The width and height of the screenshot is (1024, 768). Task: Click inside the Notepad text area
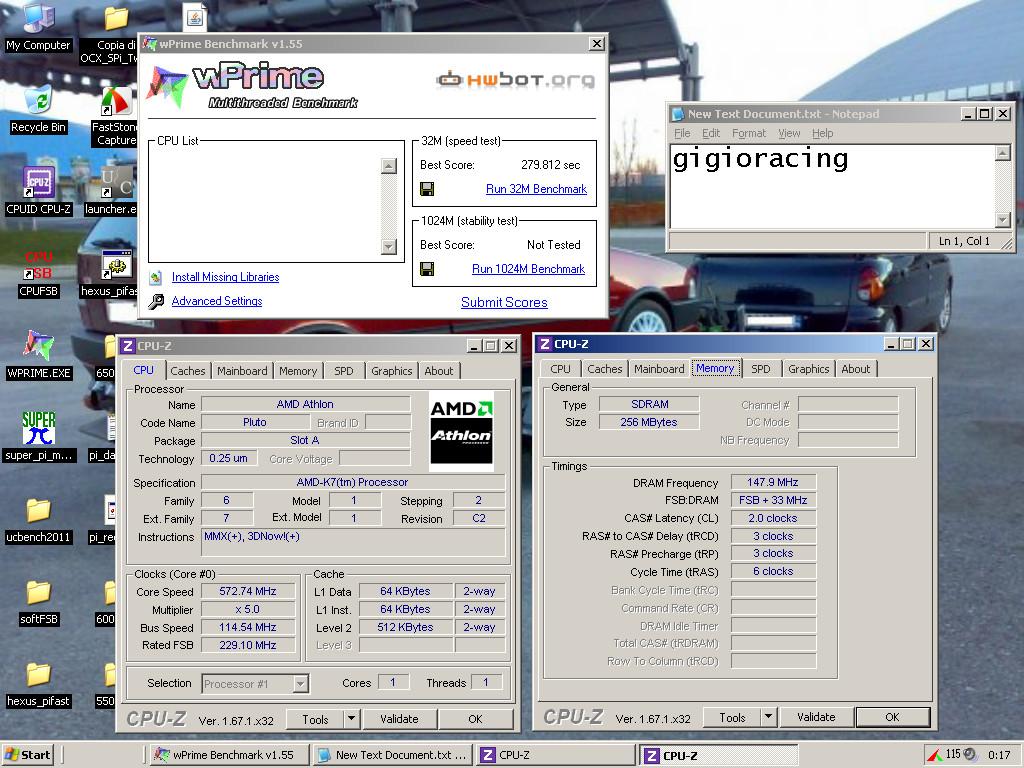point(833,186)
